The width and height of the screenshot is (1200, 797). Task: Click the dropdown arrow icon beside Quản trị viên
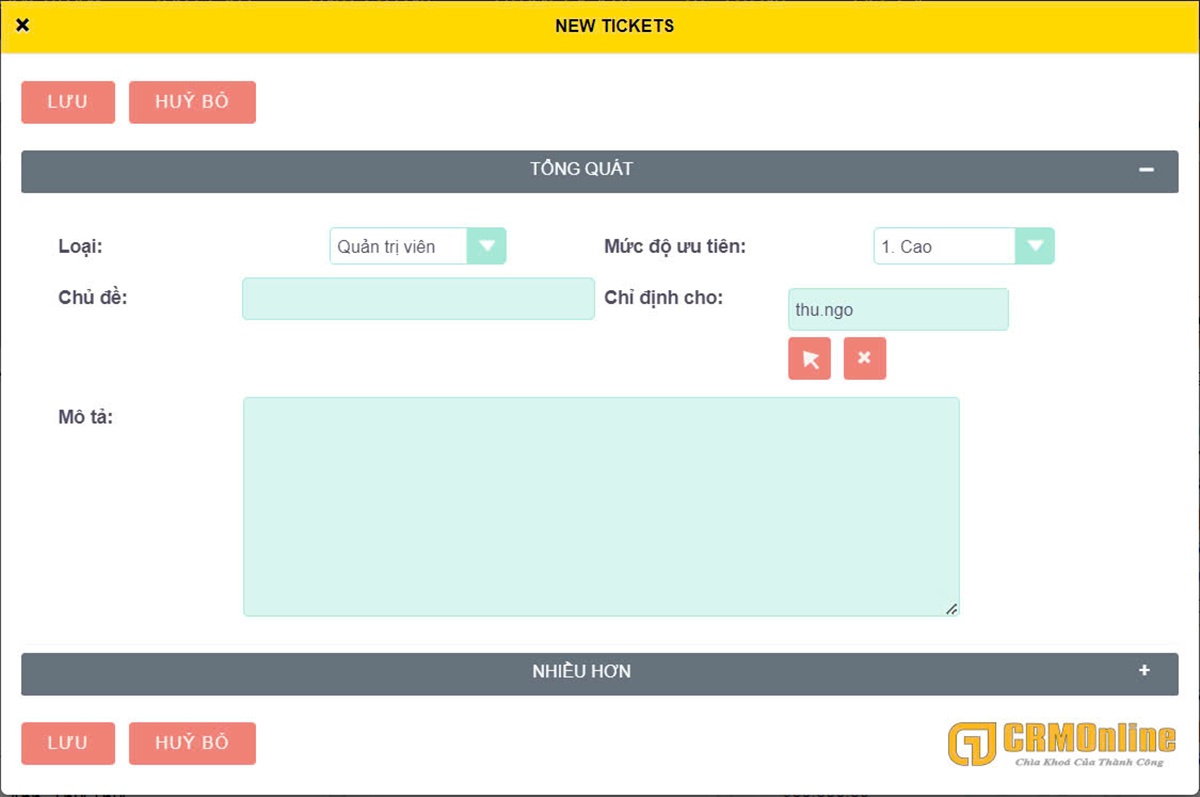pos(489,246)
